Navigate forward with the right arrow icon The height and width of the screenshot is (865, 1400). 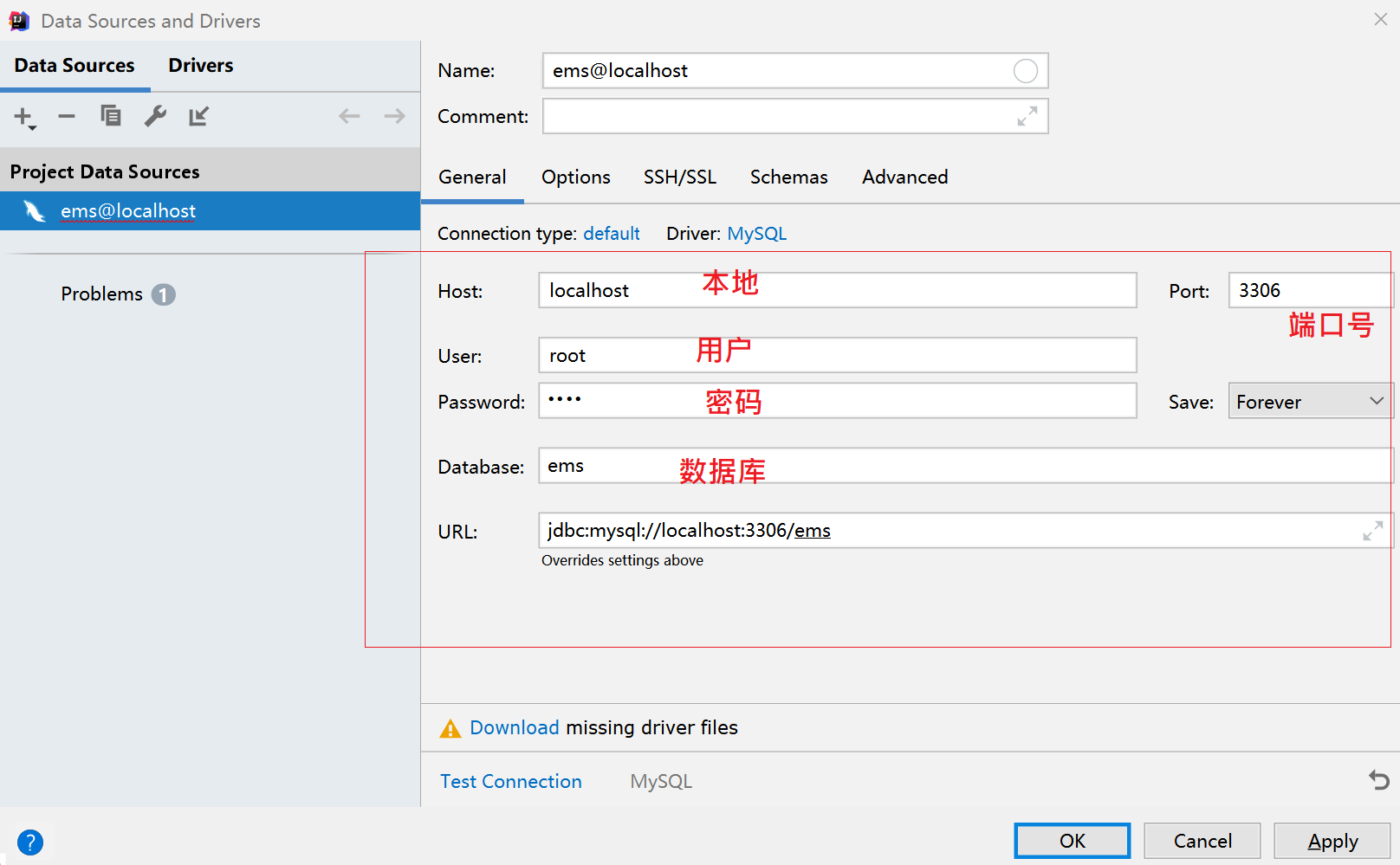coord(394,116)
